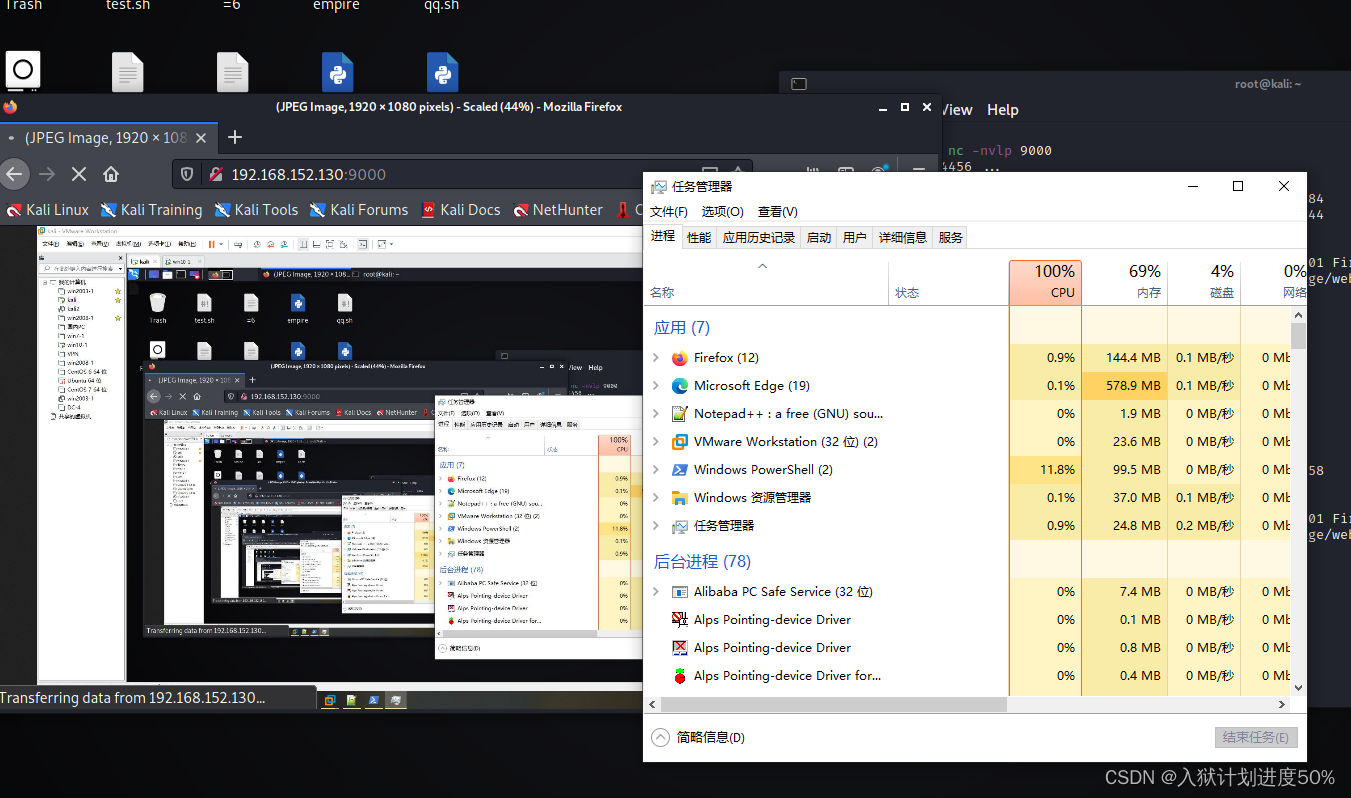Open the Kali Forums bookmark
The height and width of the screenshot is (798, 1351).
point(359,210)
